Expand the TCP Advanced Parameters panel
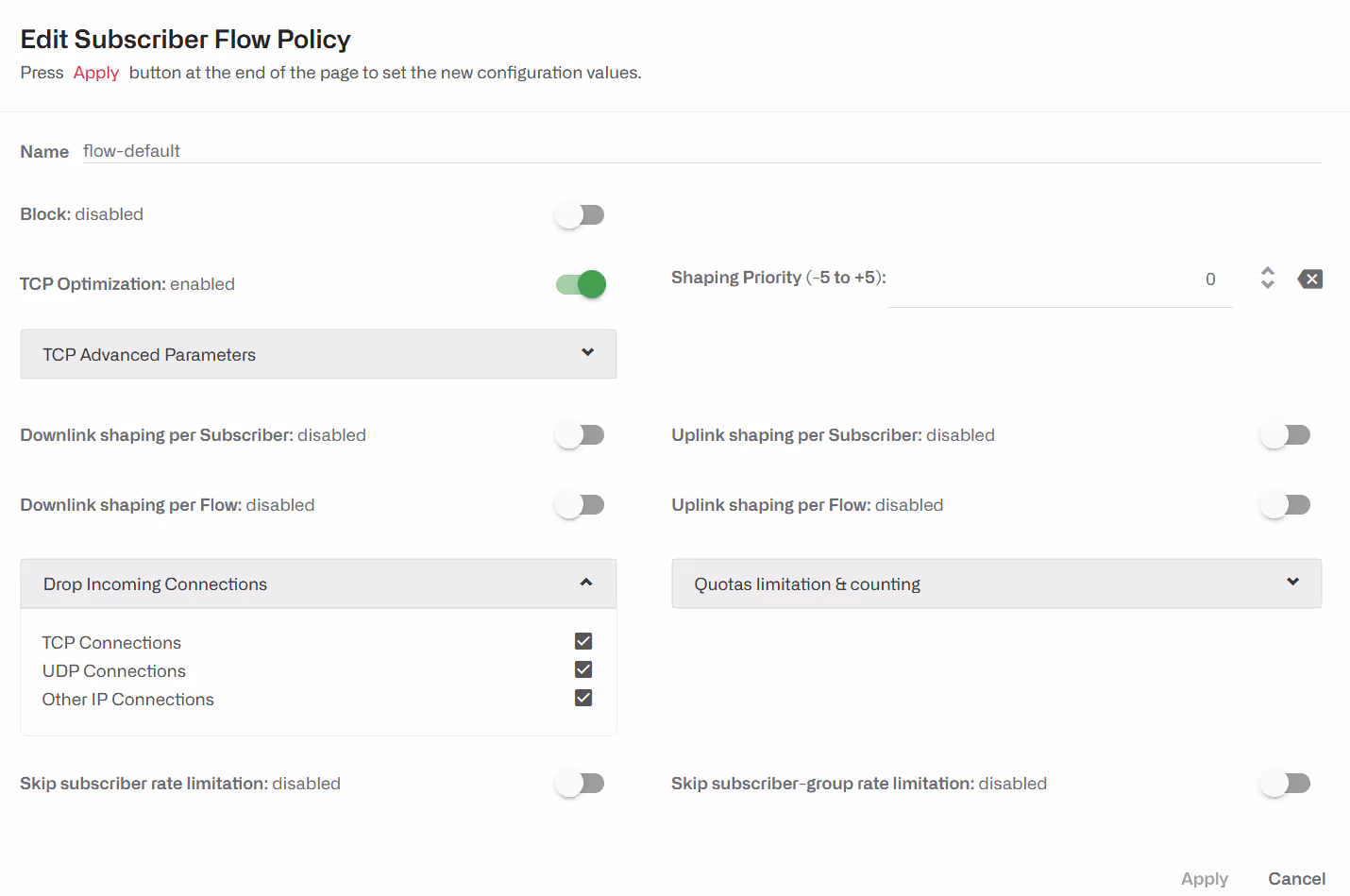This screenshot has width=1350, height=896. click(318, 355)
